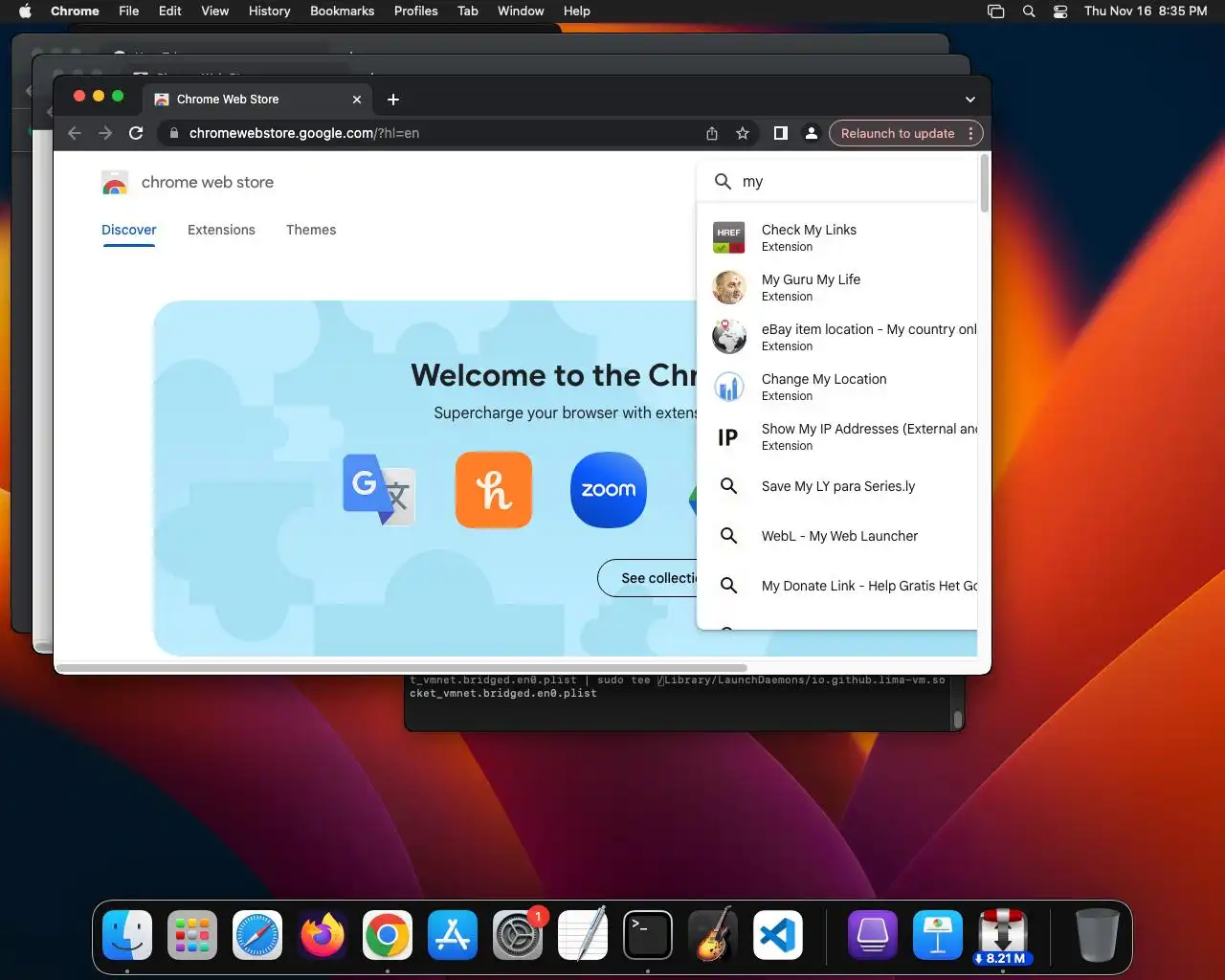Click the Terminal window scrollbar
Viewport: 1225px width, 980px height.
tap(958, 718)
